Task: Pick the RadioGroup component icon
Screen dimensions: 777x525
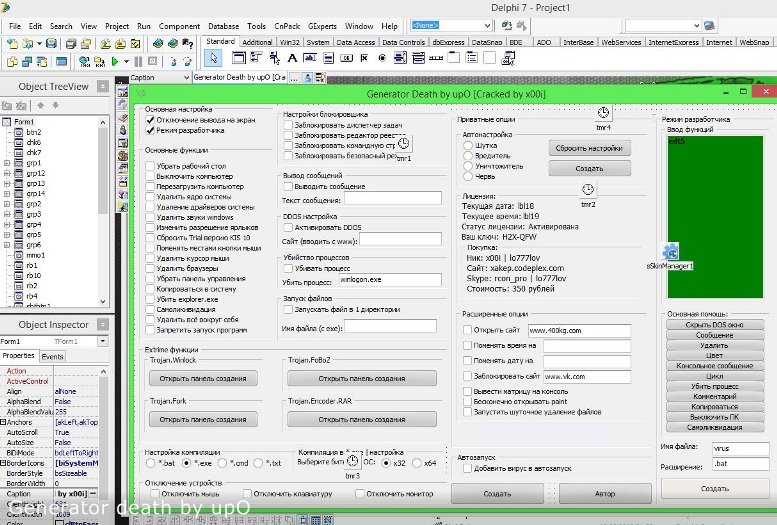Action: point(472,58)
